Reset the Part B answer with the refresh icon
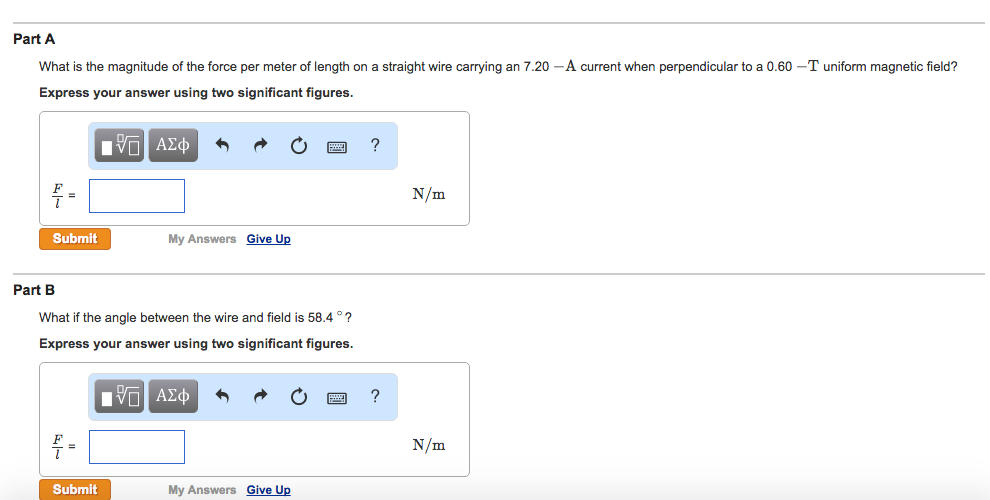Image resolution: width=990 pixels, height=500 pixels. tap(298, 397)
